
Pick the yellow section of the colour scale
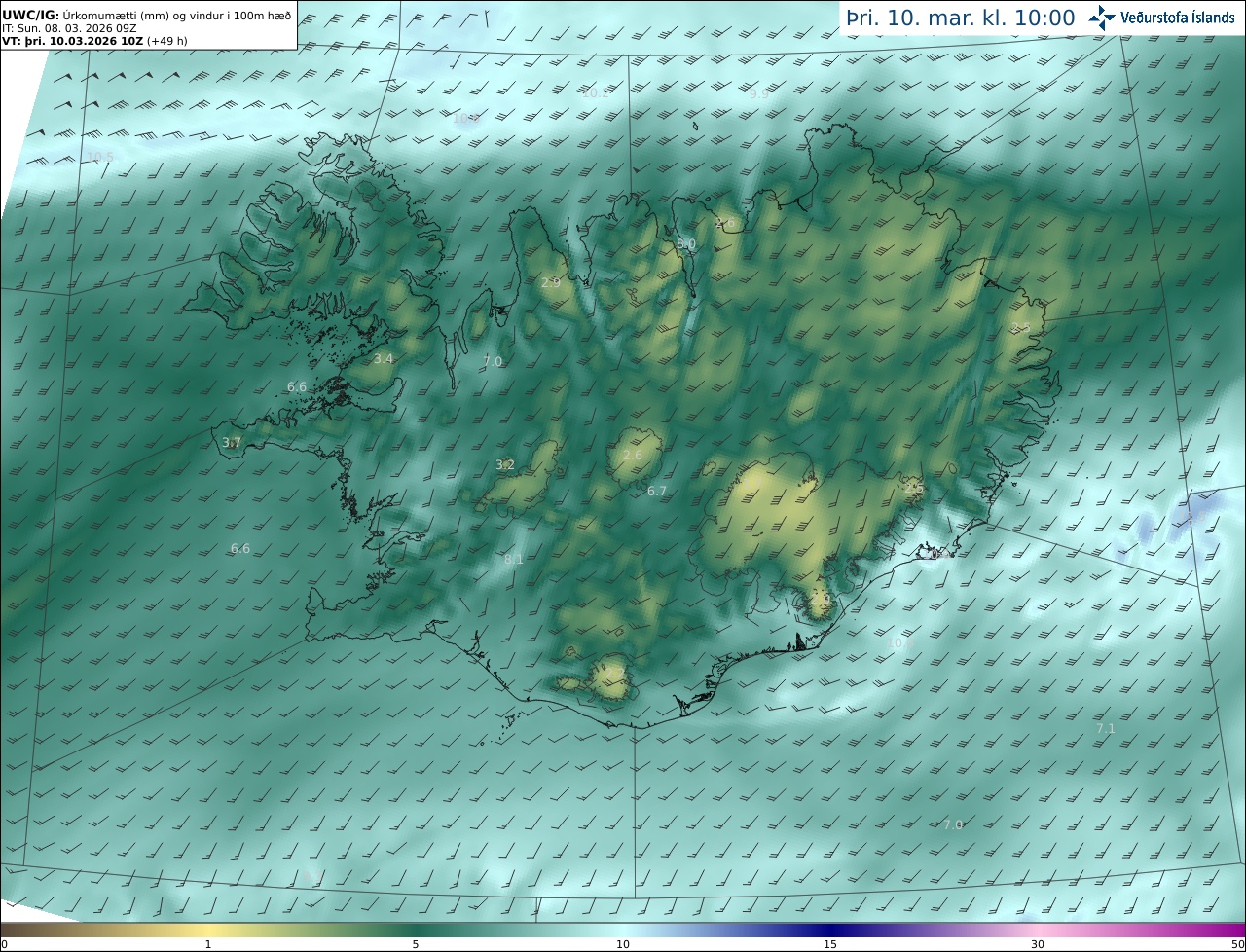point(208,930)
